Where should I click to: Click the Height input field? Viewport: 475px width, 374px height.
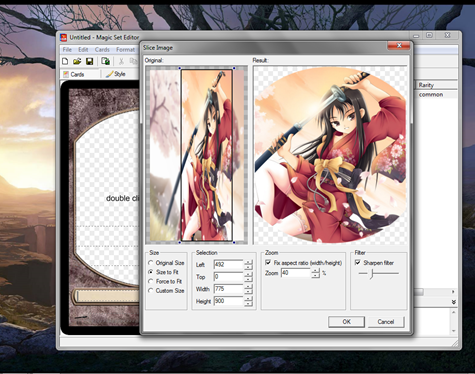pos(228,301)
